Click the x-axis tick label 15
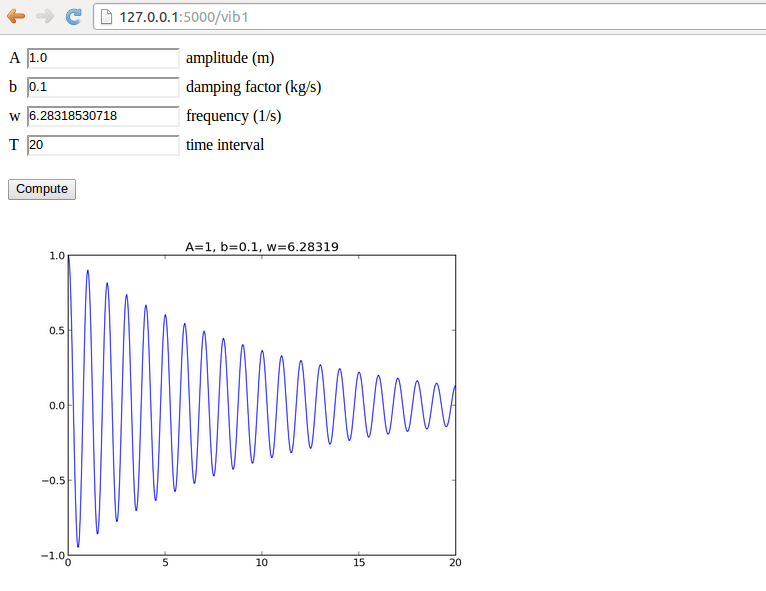 pyautogui.click(x=359, y=563)
